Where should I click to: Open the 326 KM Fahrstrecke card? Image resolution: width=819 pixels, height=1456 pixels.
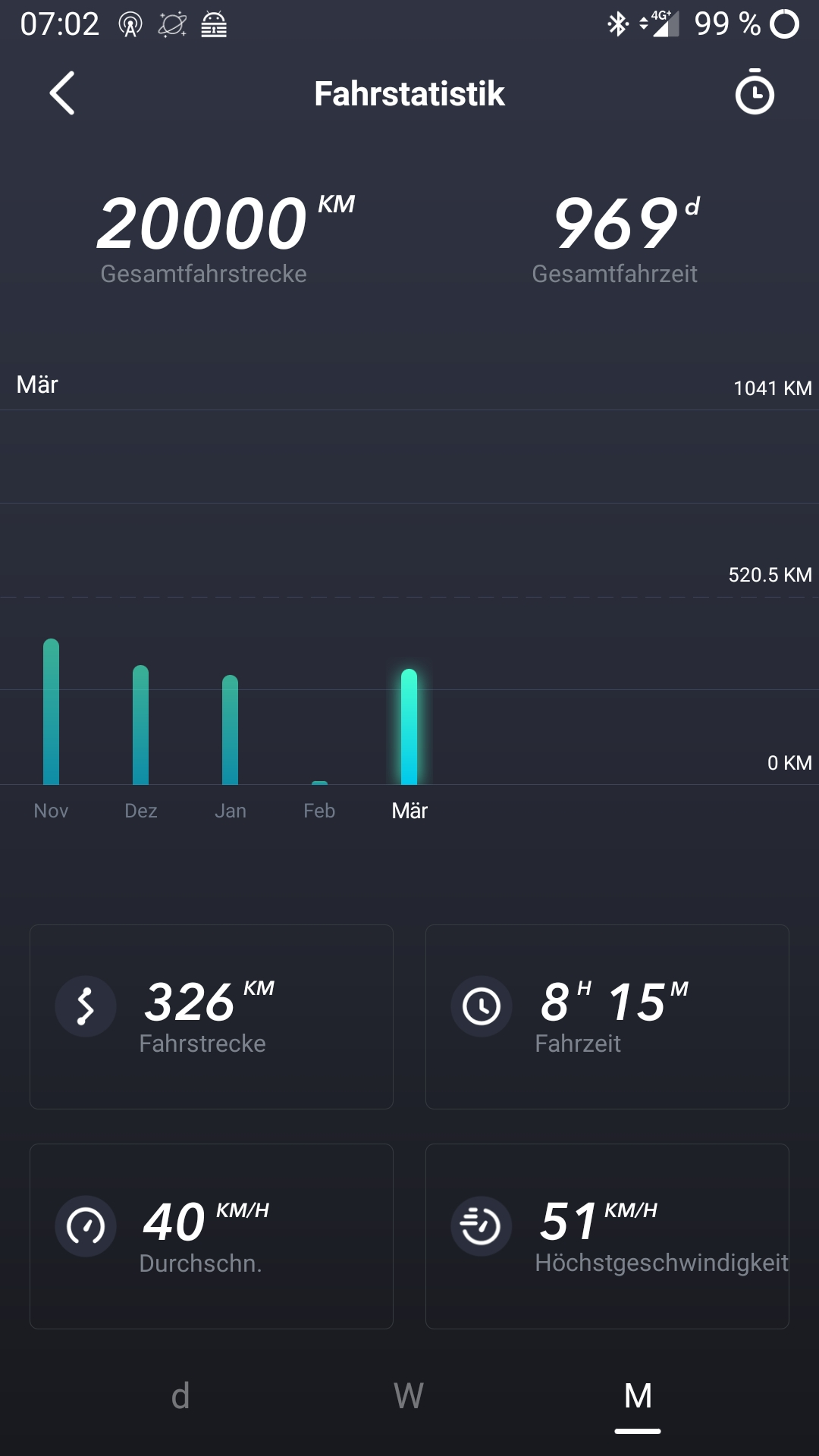click(x=212, y=1016)
